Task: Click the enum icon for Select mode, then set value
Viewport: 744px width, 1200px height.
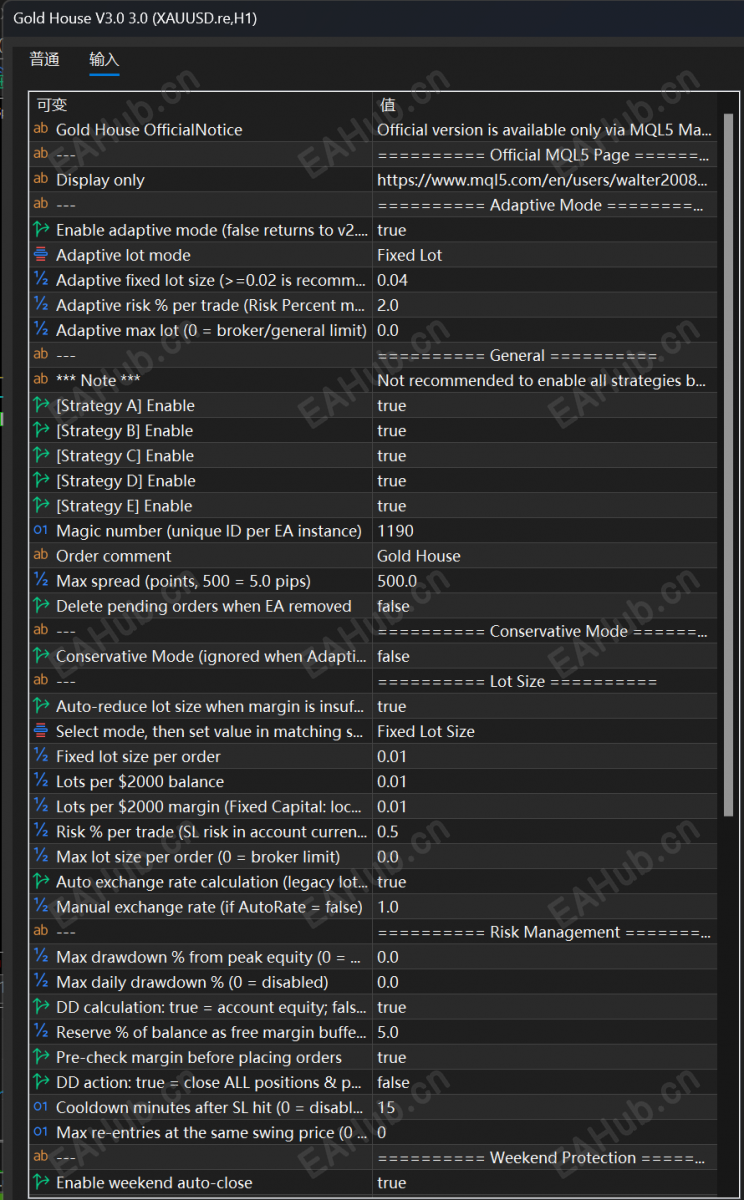Action: pyautogui.click(x=41, y=731)
